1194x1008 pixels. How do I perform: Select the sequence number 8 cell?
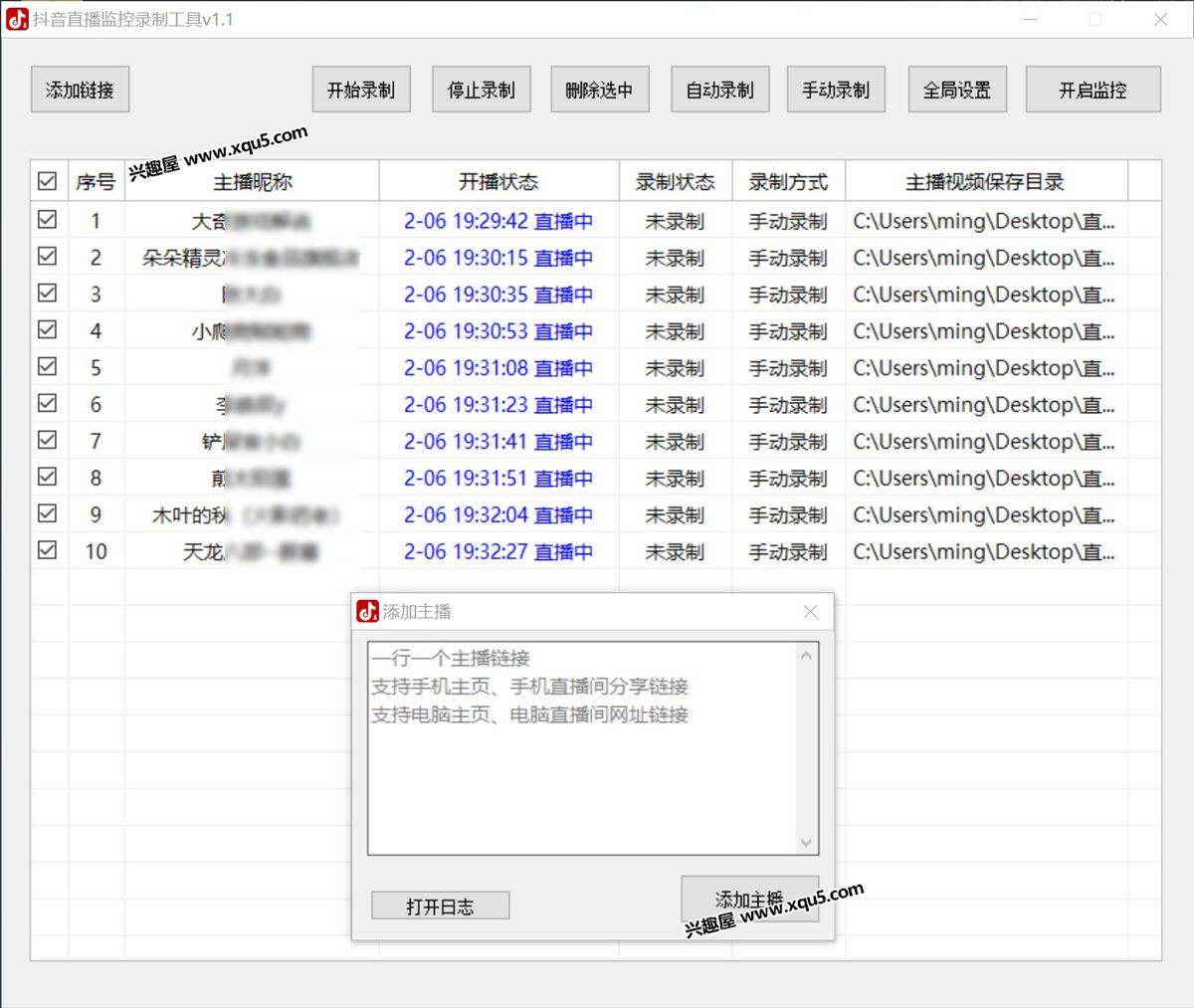coord(96,479)
